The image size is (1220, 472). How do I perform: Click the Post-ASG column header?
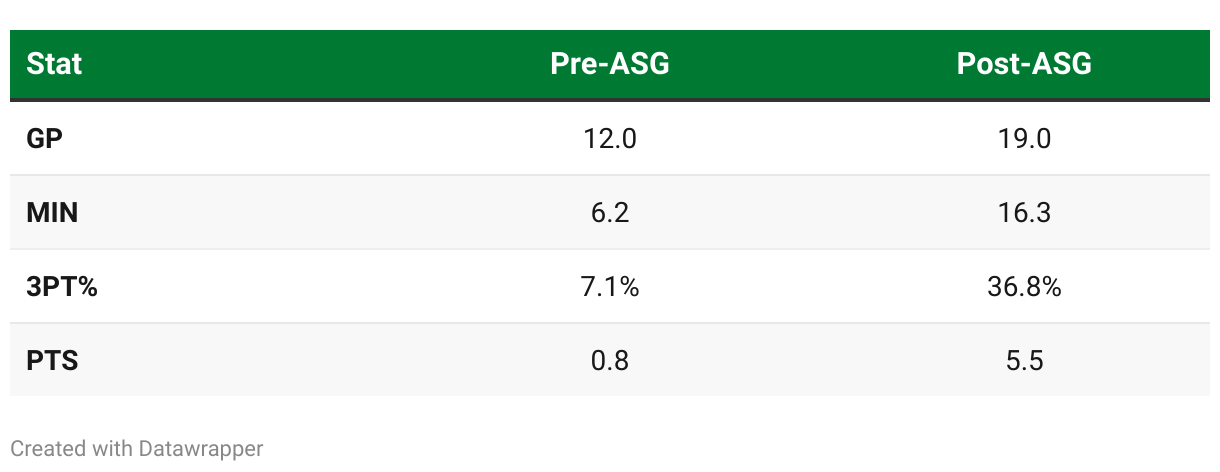point(1023,65)
